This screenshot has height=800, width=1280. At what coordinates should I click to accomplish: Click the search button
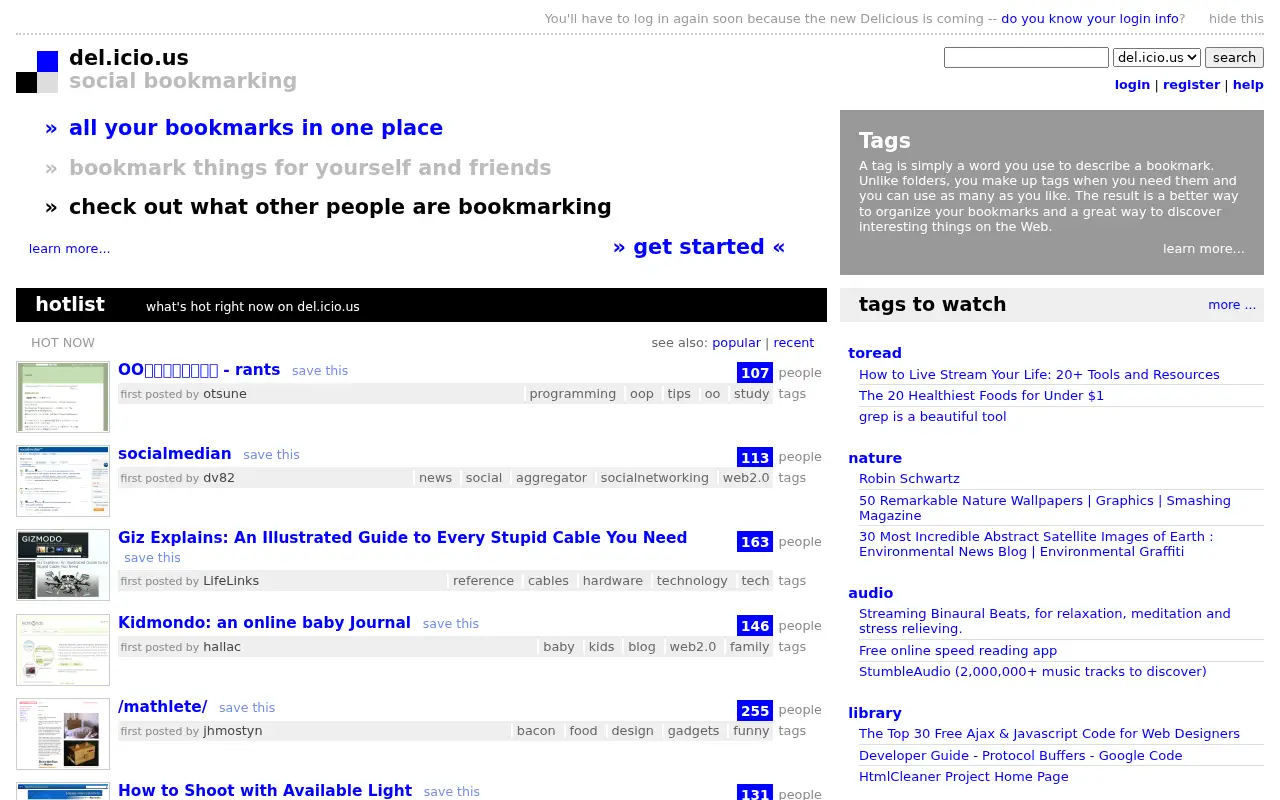(1234, 58)
